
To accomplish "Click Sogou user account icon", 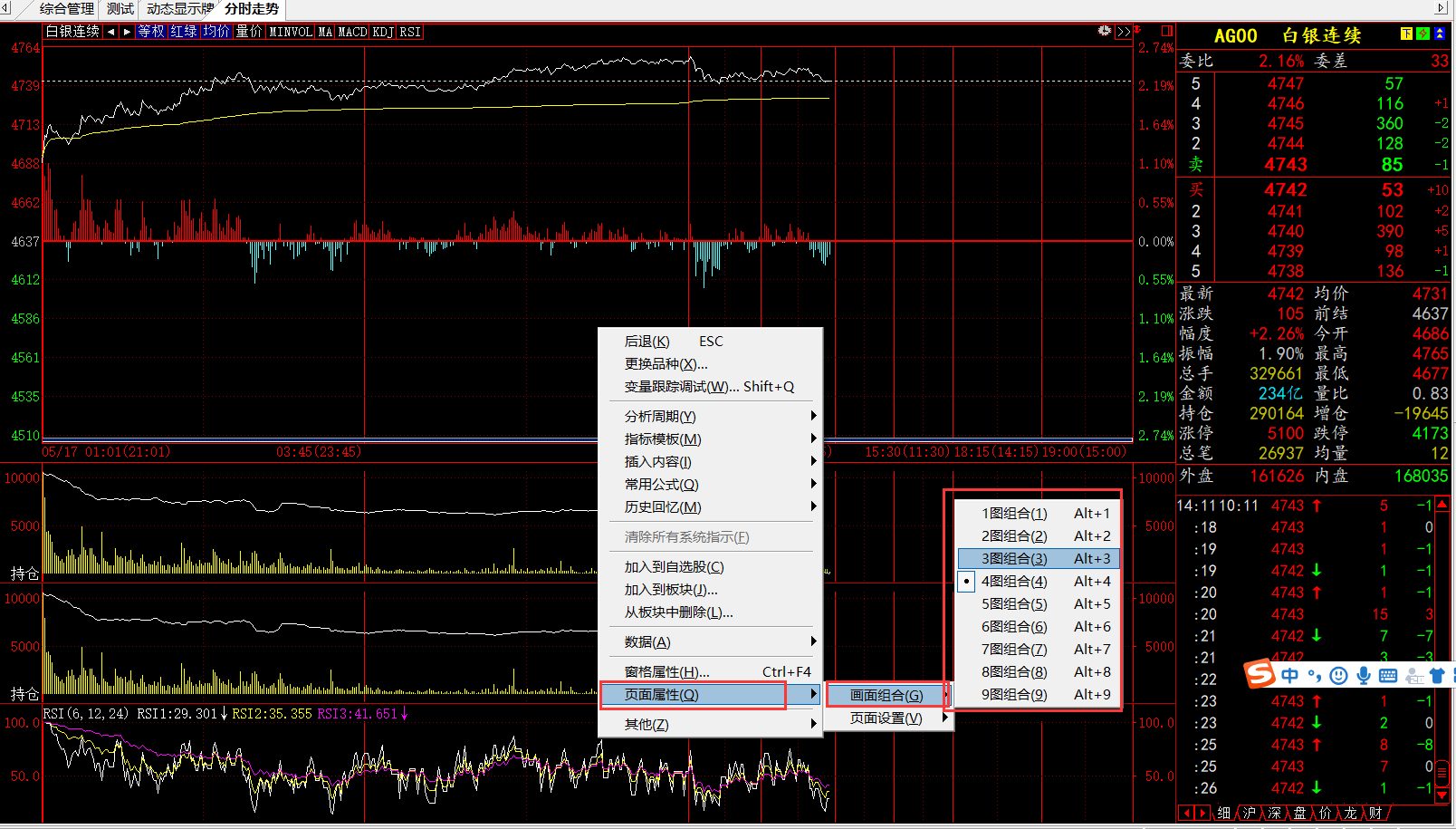I will [1413, 676].
